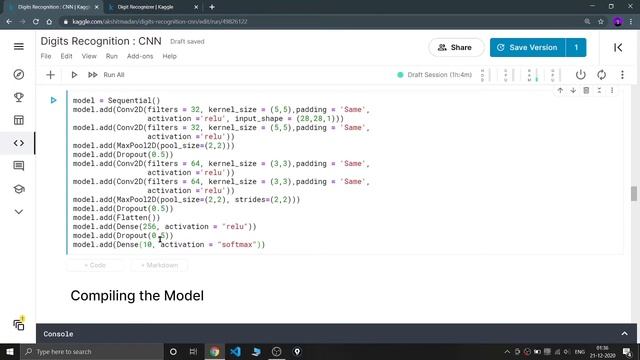
Task: Open Windows Start menu
Action: (x=10, y=351)
